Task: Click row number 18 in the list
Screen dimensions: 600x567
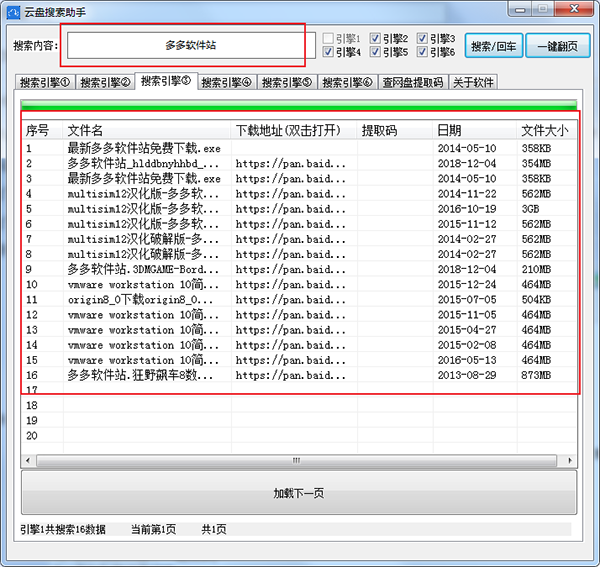Action: [x=32, y=405]
